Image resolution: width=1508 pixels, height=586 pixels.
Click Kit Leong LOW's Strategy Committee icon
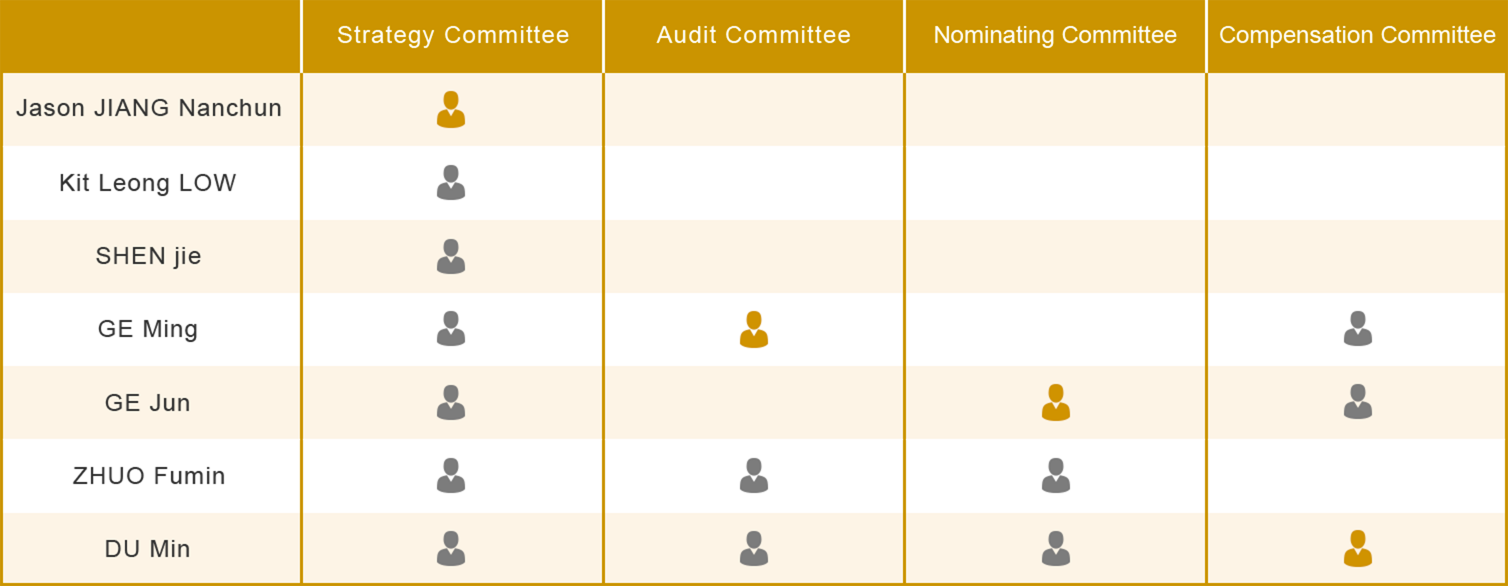click(451, 182)
